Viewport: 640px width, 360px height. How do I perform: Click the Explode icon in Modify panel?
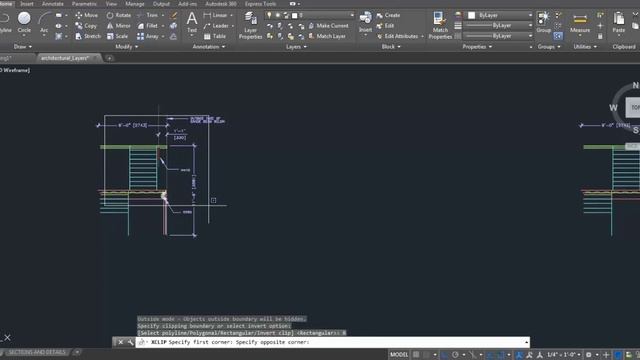pyautogui.click(x=173, y=26)
